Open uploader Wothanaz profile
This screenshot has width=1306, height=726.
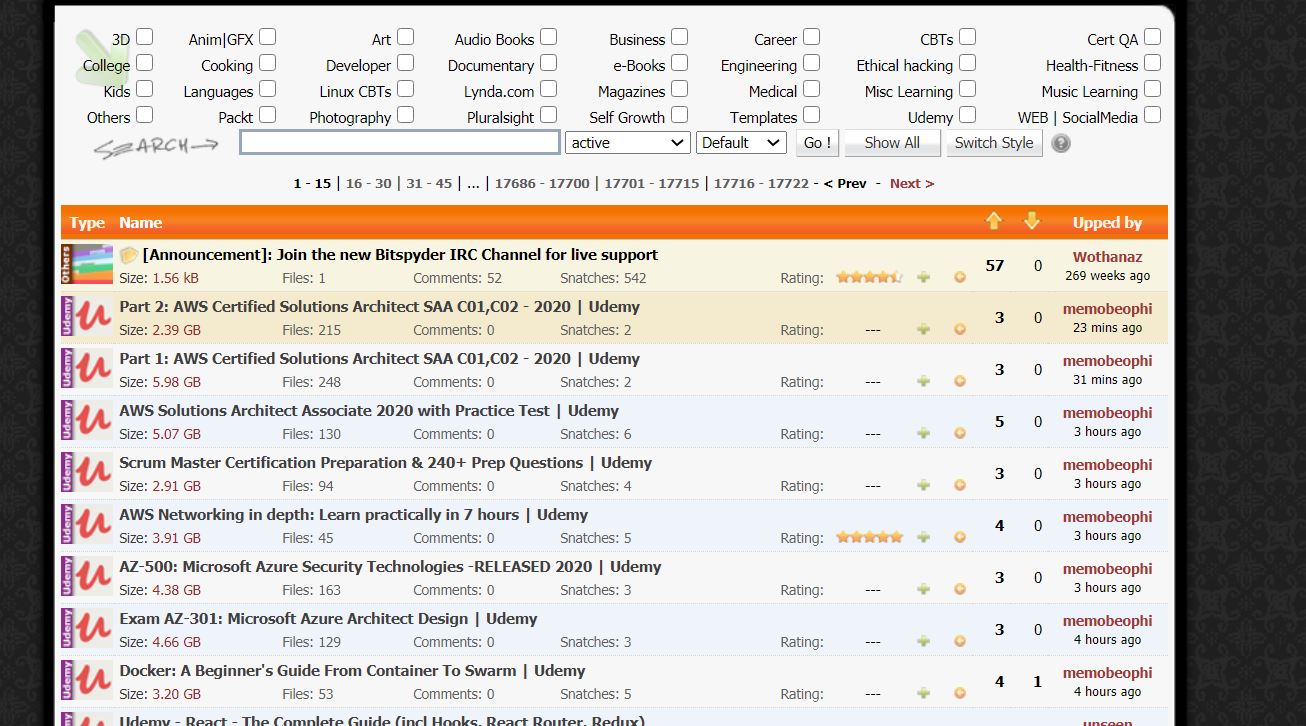1107,257
